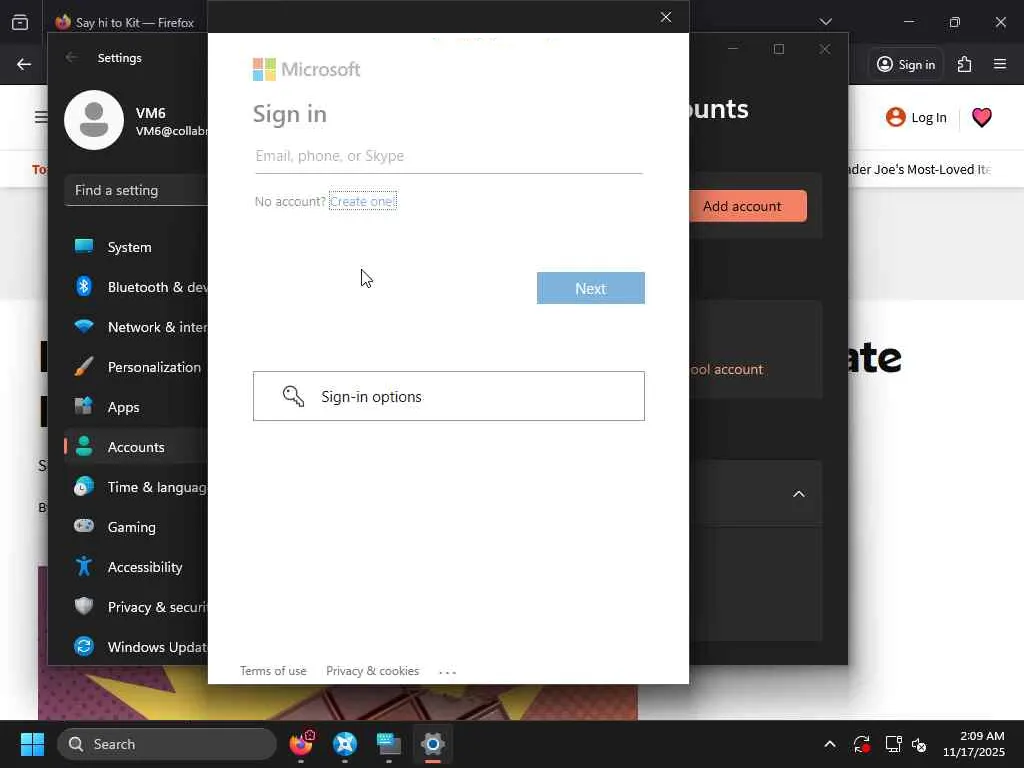Image resolution: width=1024 pixels, height=768 pixels.
Task: Click the System monitor icon in sidebar
Action: coord(84,246)
